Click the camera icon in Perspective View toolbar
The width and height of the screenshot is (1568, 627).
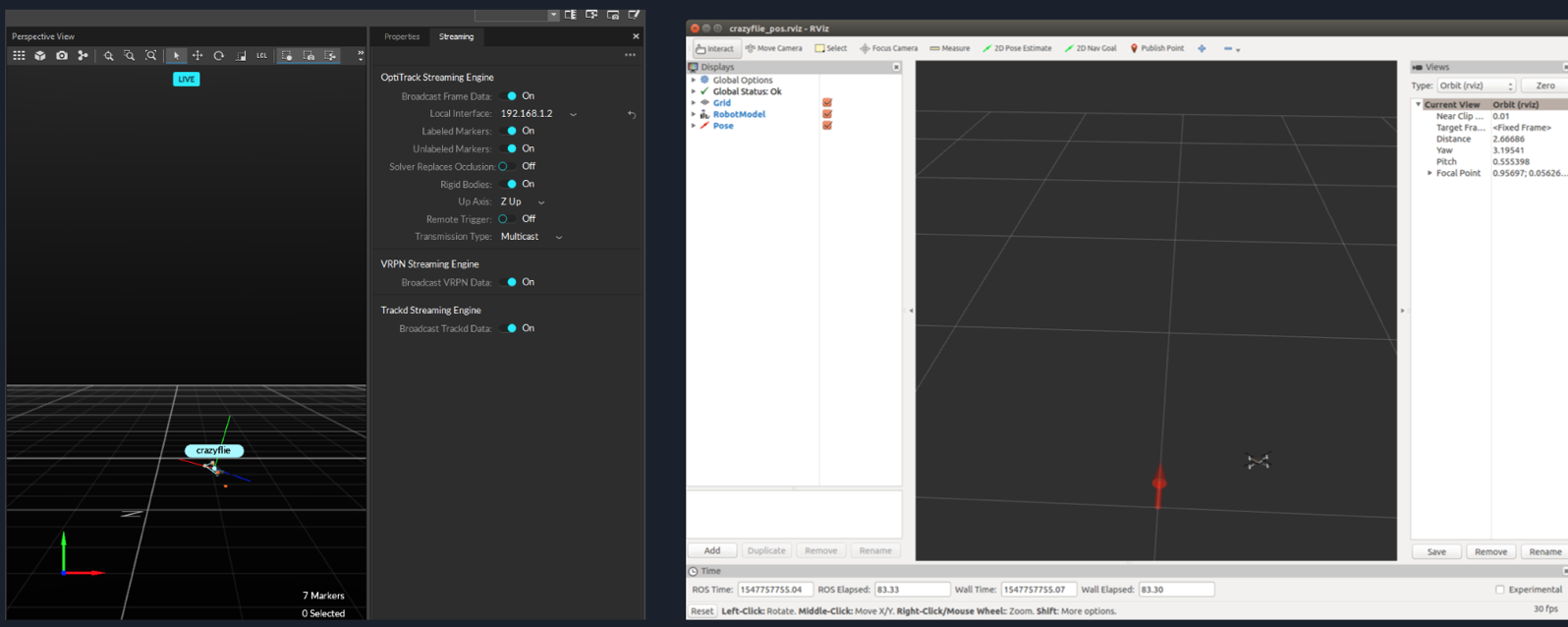(x=62, y=56)
